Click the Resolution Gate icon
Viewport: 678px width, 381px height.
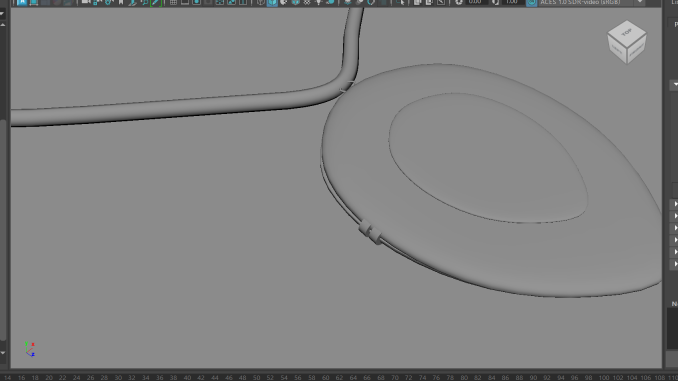pyautogui.click(x=196, y=2)
